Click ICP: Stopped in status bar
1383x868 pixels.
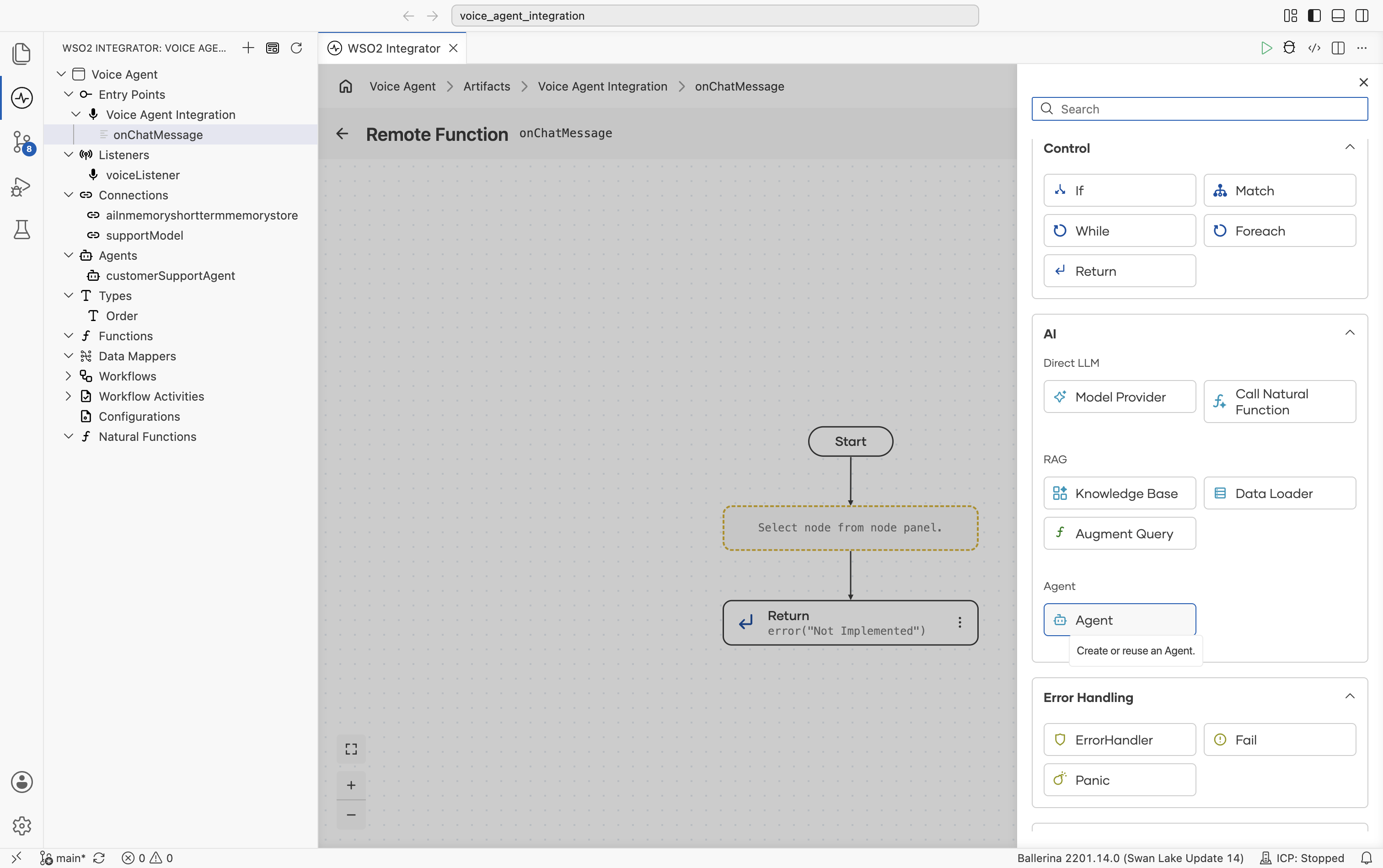[1302, 857]
